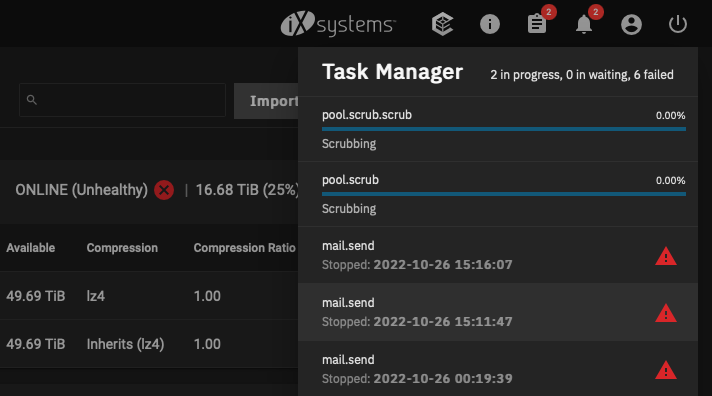
Task: Sort by the Available column header
Action: [x=30, y=248]
